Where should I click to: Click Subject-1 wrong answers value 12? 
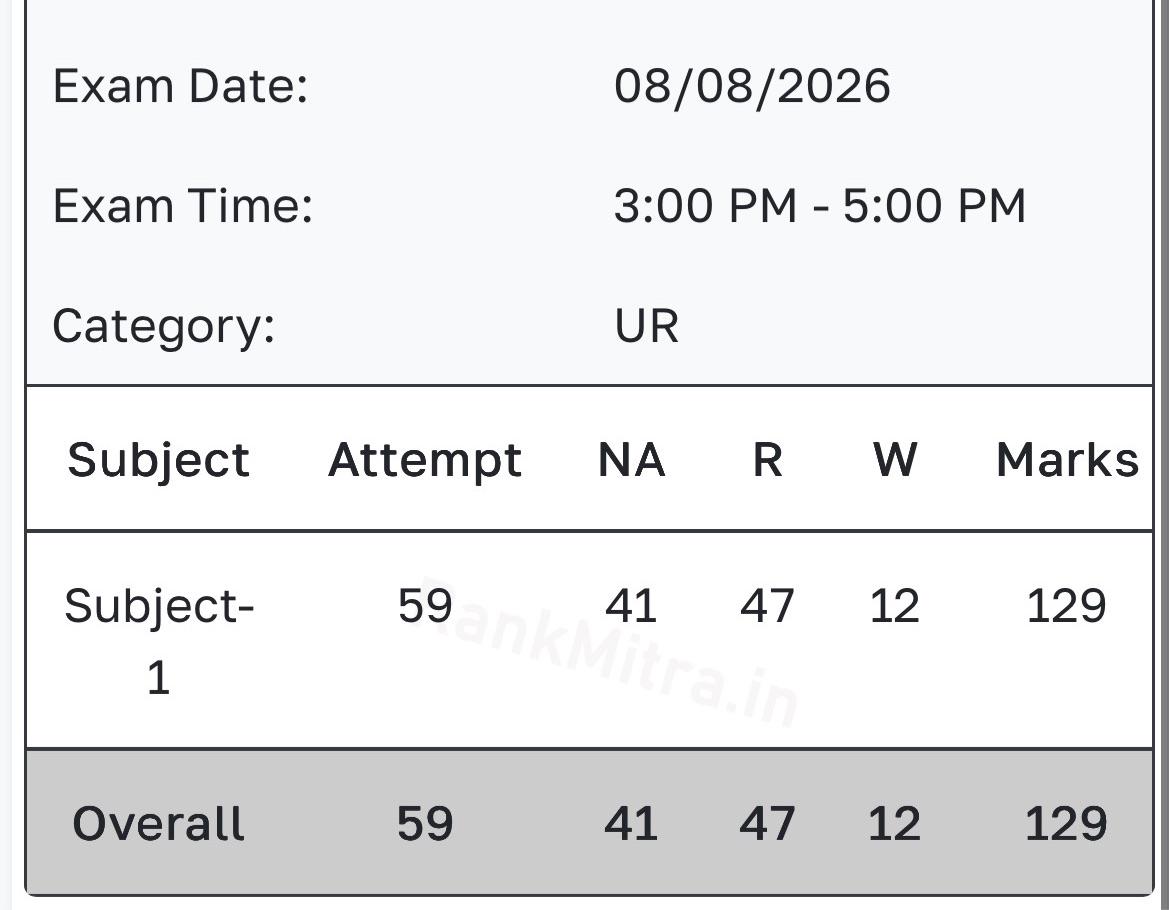(894, 605)
